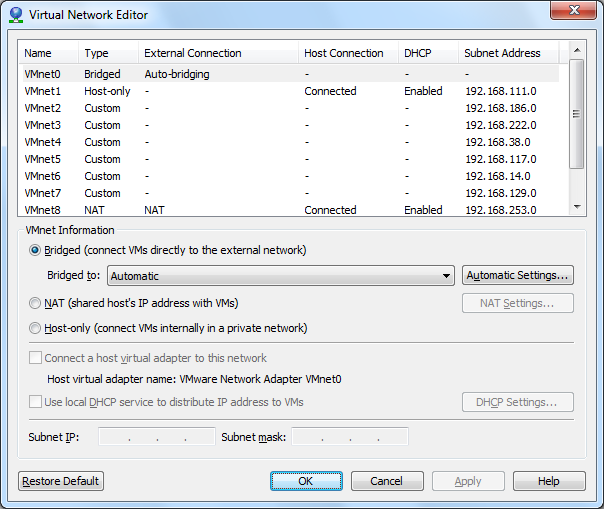The image size is (604, 509).
Task: Click subnet address 192.168.117.0
Action: [x=501, y=159]
